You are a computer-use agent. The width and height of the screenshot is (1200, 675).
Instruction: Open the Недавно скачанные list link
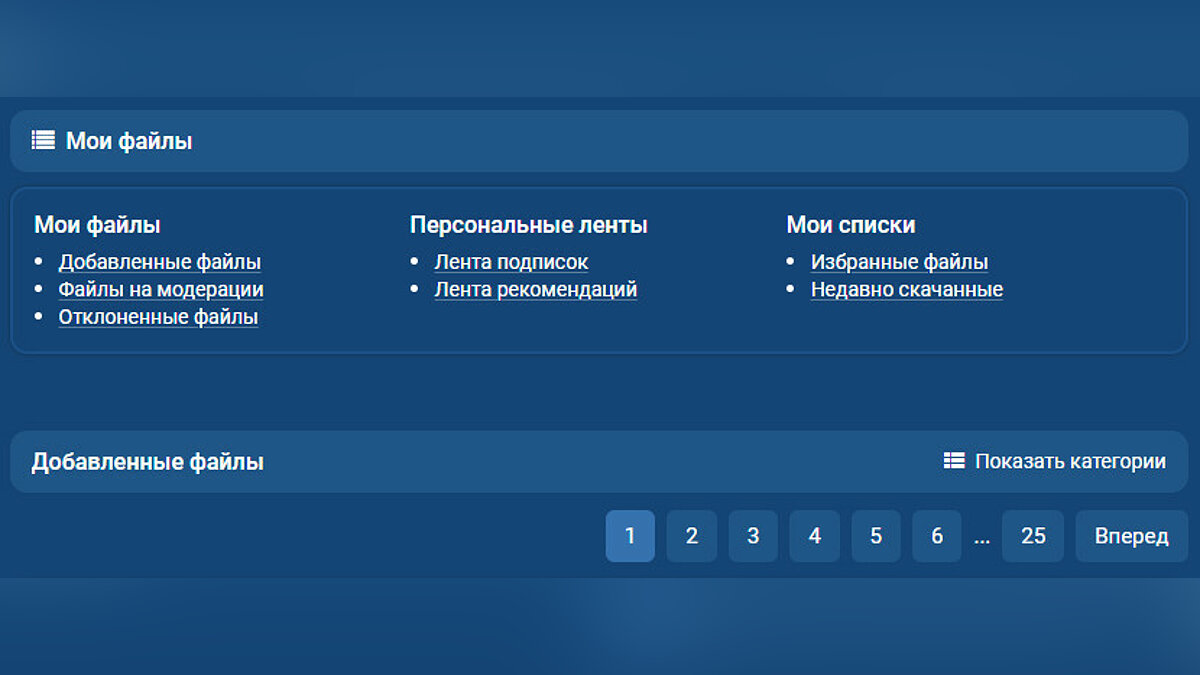tap(906, 290)
